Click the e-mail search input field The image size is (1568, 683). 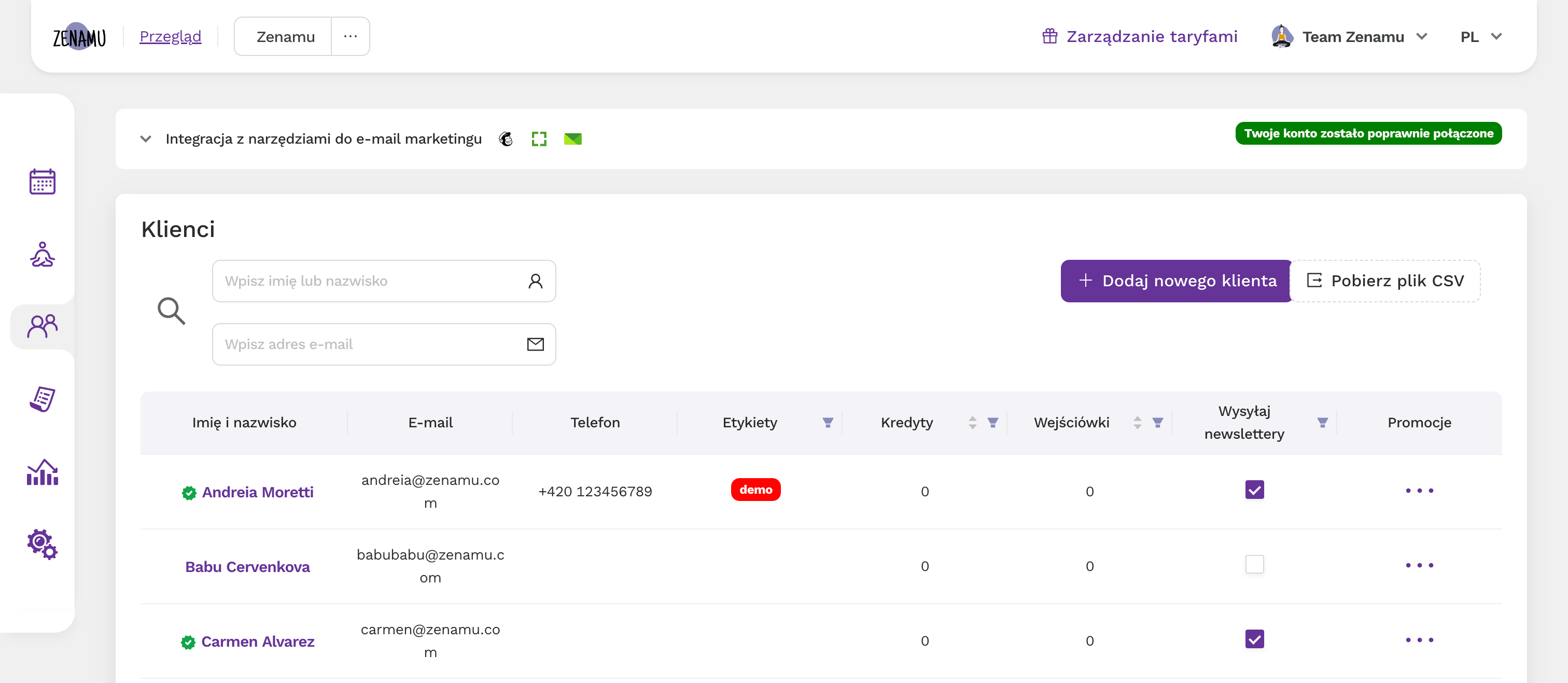[x=384, y=344]
